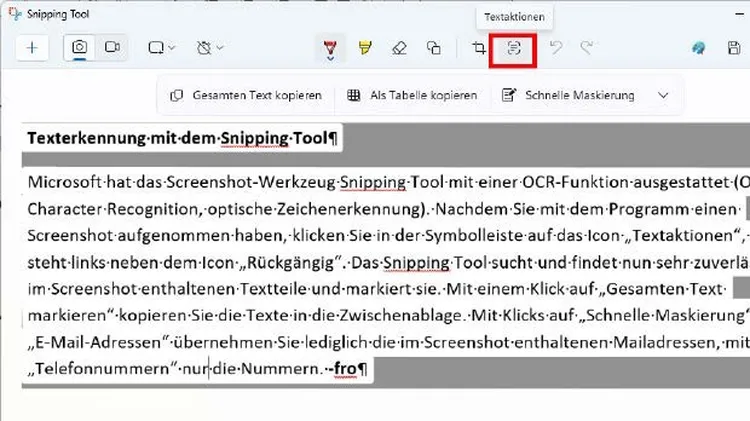The image size is (750, 421).
Task: Open the snip shape mode dropdown
Action: [161, 48]
